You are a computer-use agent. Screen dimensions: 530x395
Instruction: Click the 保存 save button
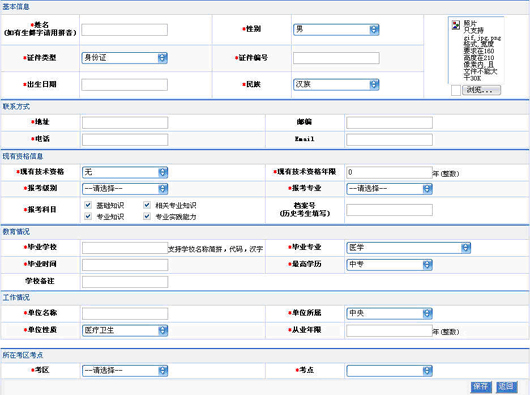pyautogui.click(x=481, y=387)
